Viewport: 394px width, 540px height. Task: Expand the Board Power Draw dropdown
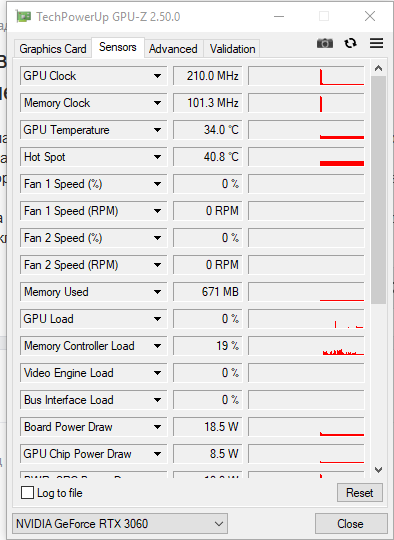tap(157, 427)
